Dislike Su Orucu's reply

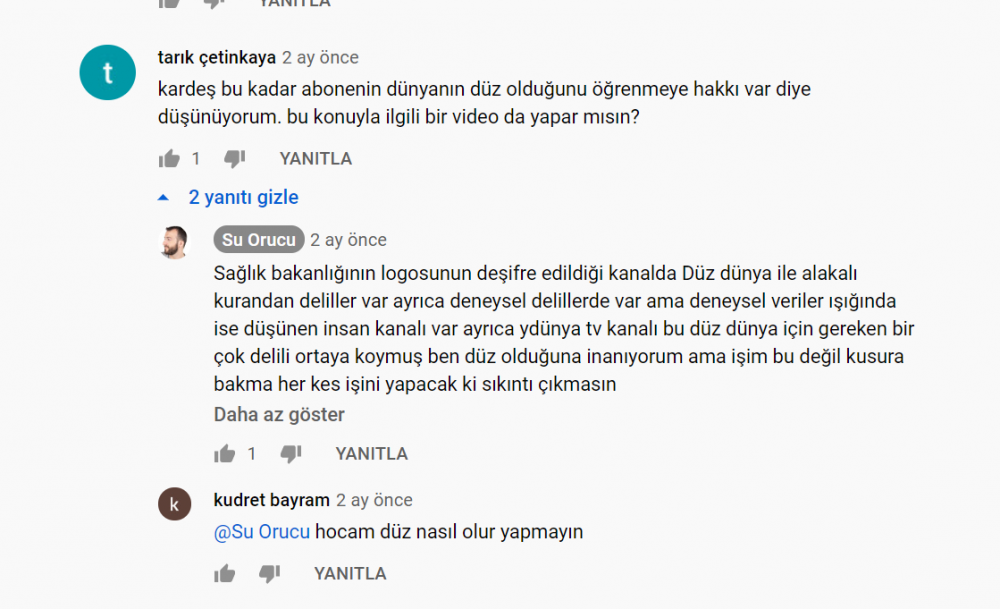coord(291,454)
